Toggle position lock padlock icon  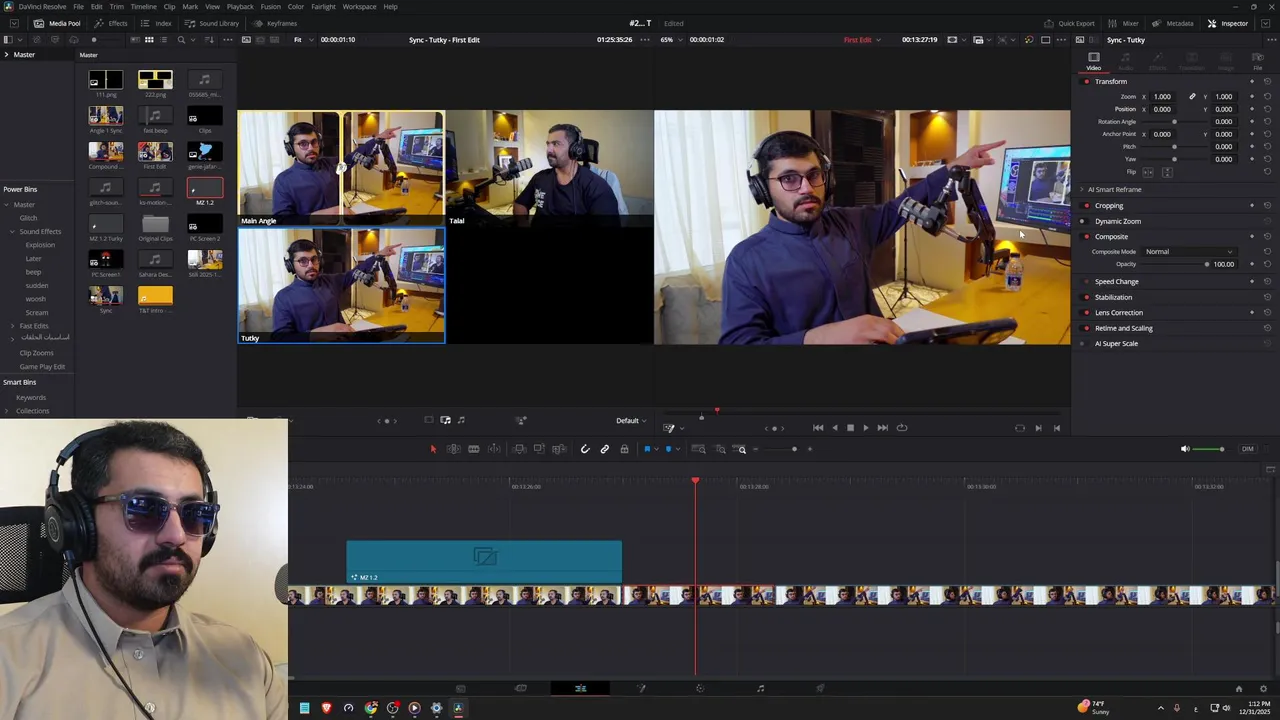coord(624,449)
